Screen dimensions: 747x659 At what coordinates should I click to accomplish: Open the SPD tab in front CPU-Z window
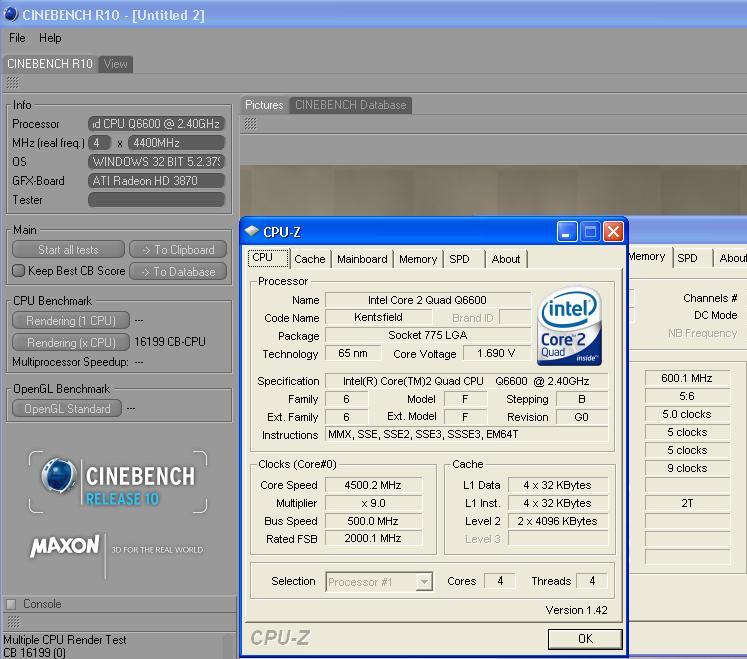click(464, 259)
